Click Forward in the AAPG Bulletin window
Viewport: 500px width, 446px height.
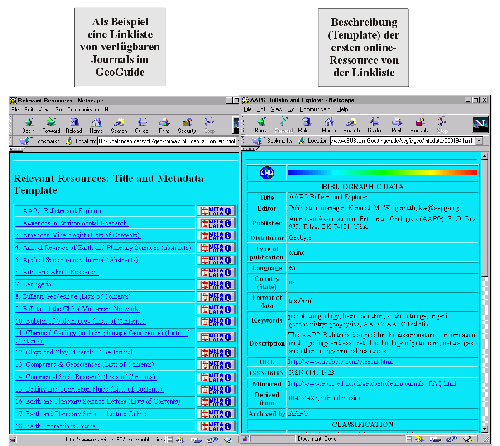pos(283,125)
